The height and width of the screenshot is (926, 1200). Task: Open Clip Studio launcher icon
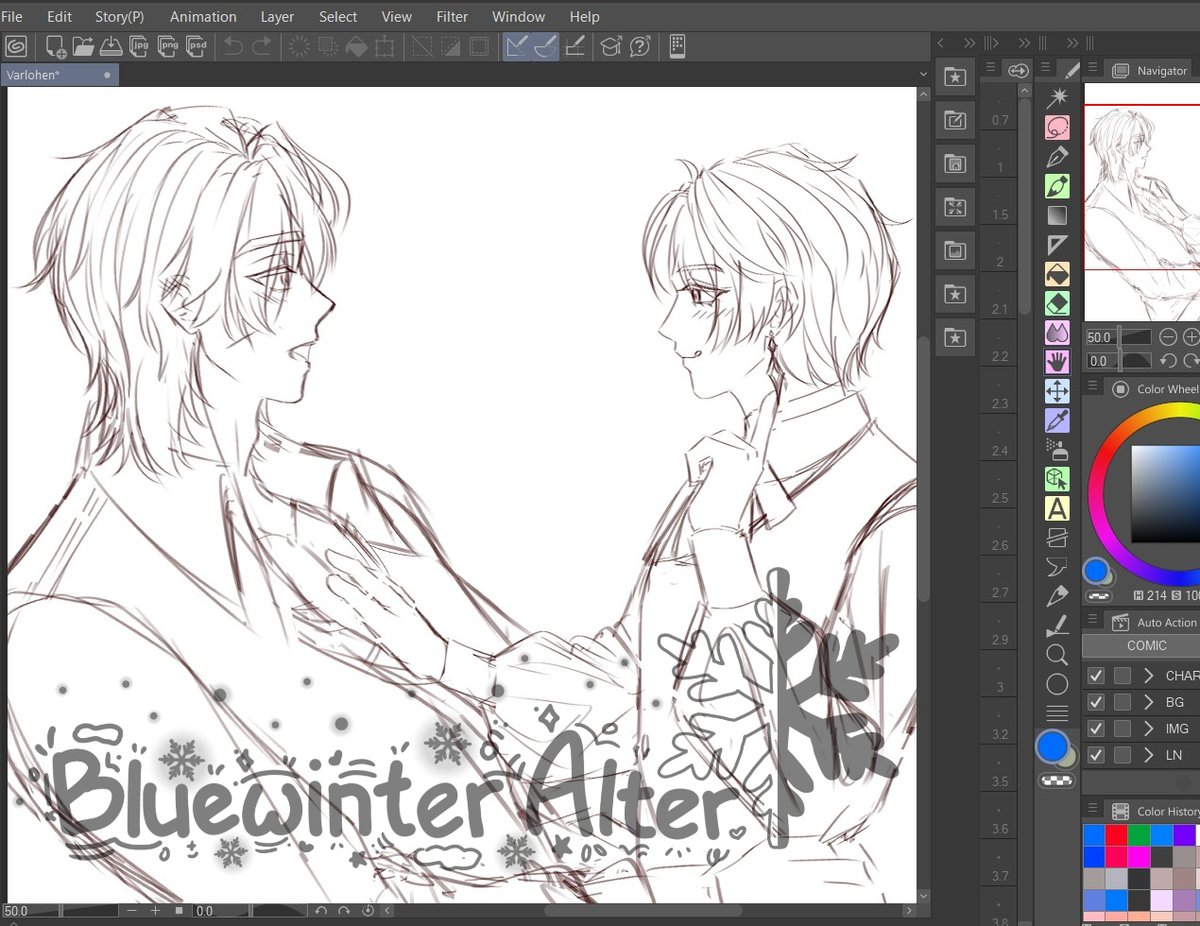pos(16,46)
